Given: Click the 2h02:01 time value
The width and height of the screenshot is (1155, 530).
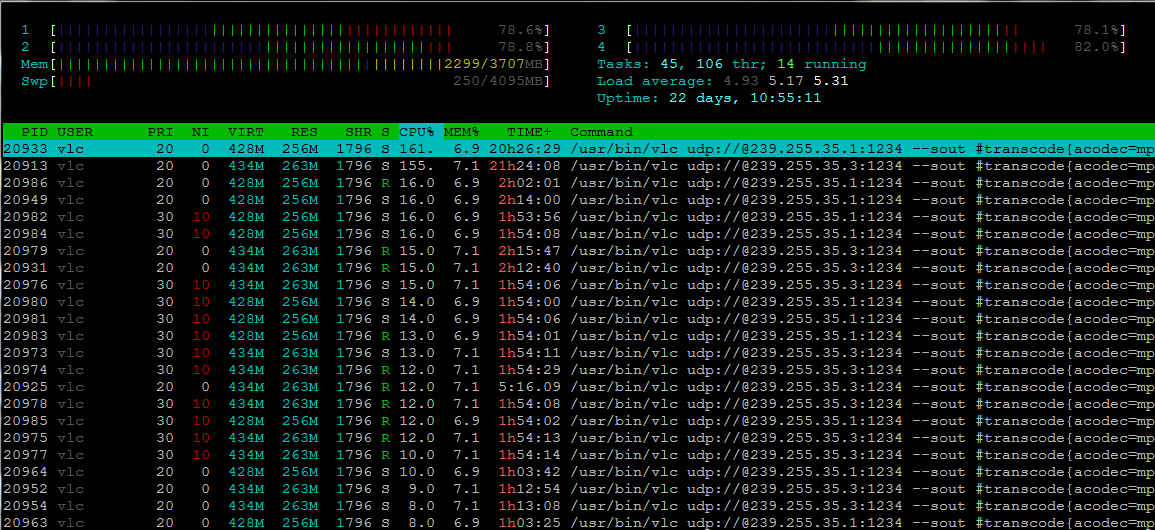Looking at the screenshot, I should 529,183.
